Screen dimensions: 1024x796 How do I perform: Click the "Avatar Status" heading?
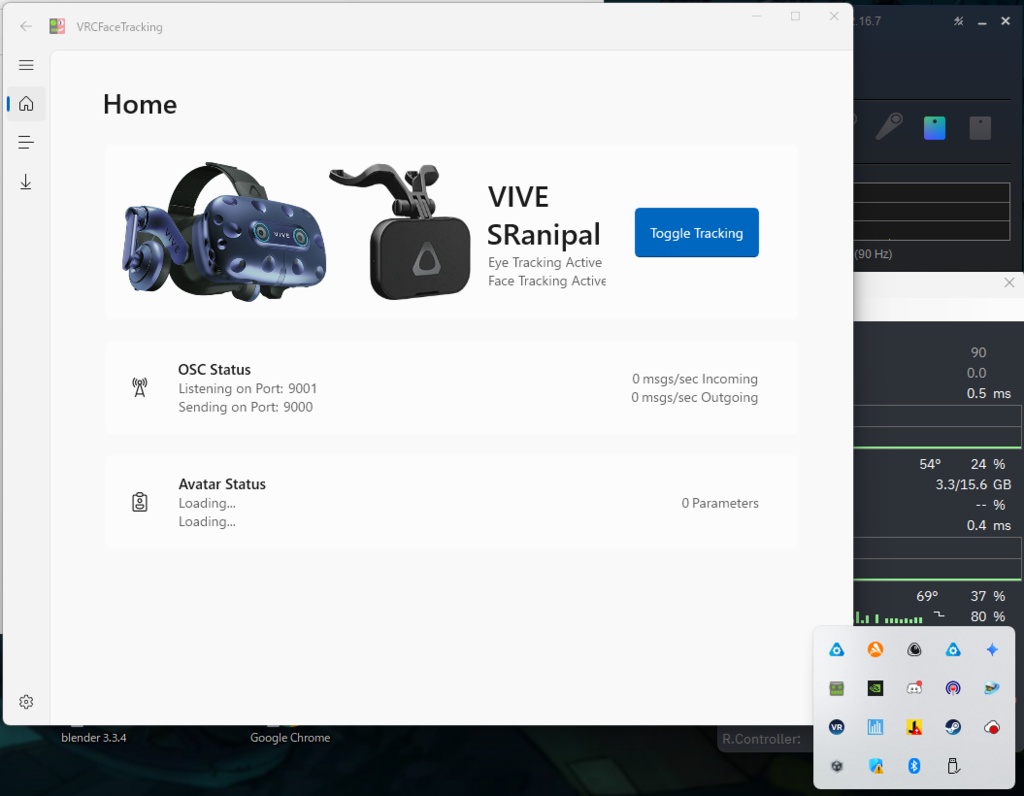coord(222,484)
